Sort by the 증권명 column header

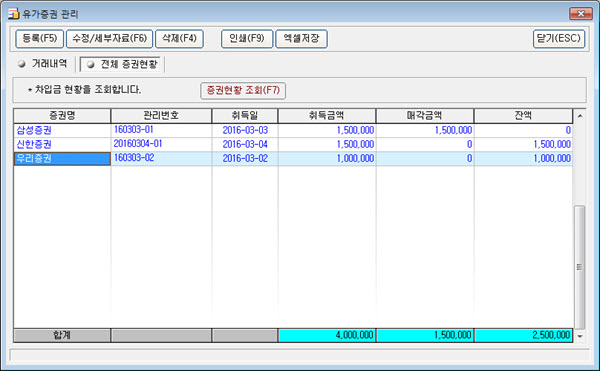point(62,116)
